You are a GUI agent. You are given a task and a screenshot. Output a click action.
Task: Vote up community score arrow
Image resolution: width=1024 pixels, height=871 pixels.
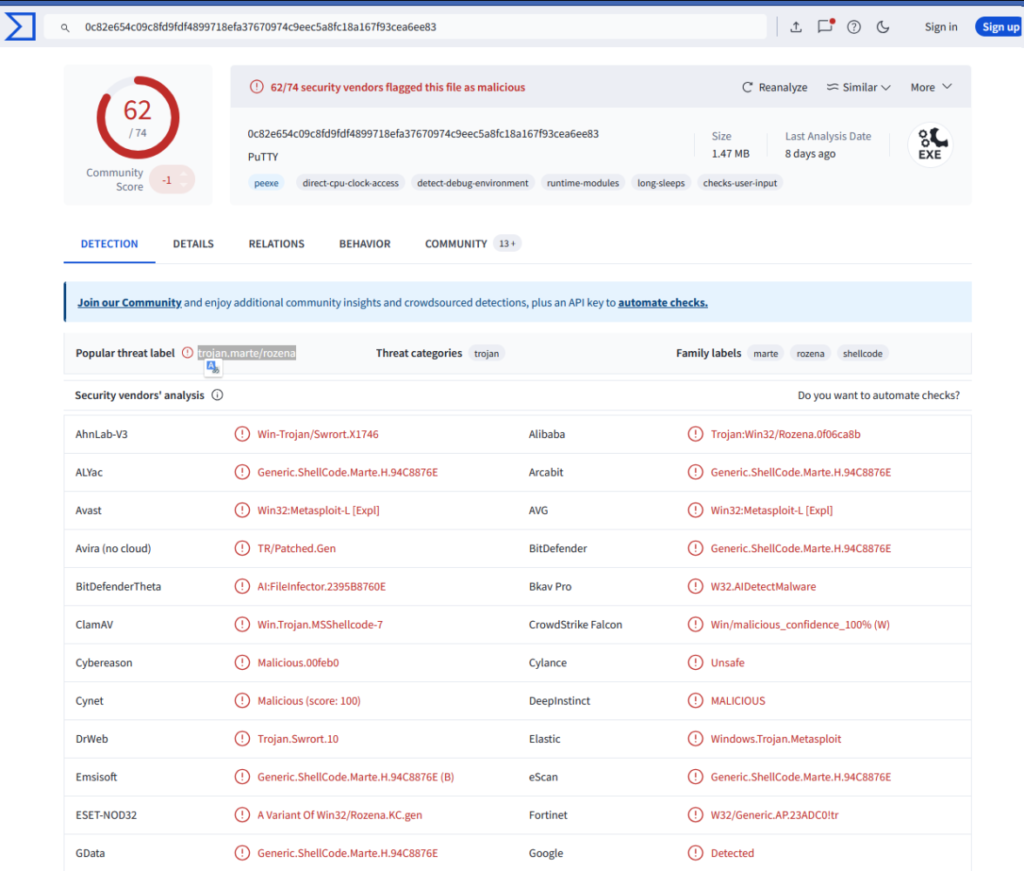pos(184,174)
